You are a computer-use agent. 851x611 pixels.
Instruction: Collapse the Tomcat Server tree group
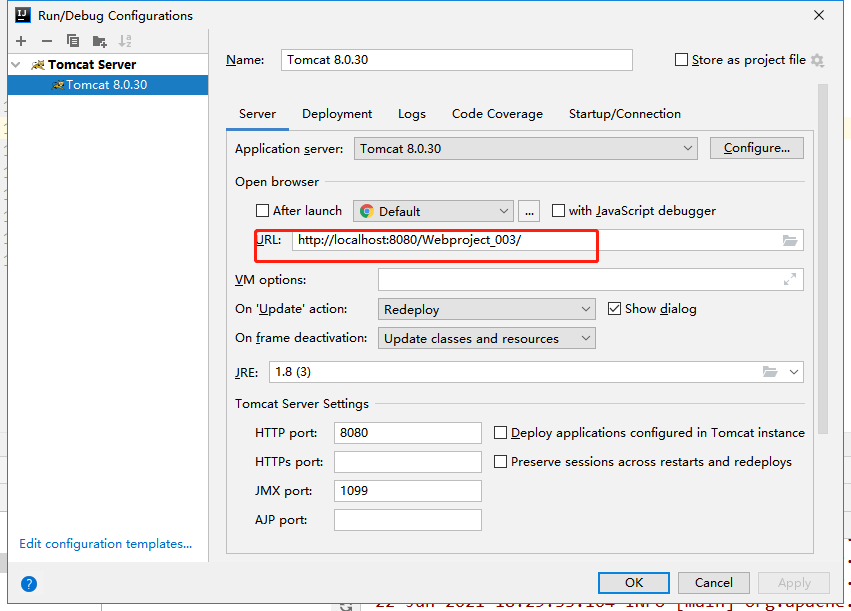(x=16, y=65)
